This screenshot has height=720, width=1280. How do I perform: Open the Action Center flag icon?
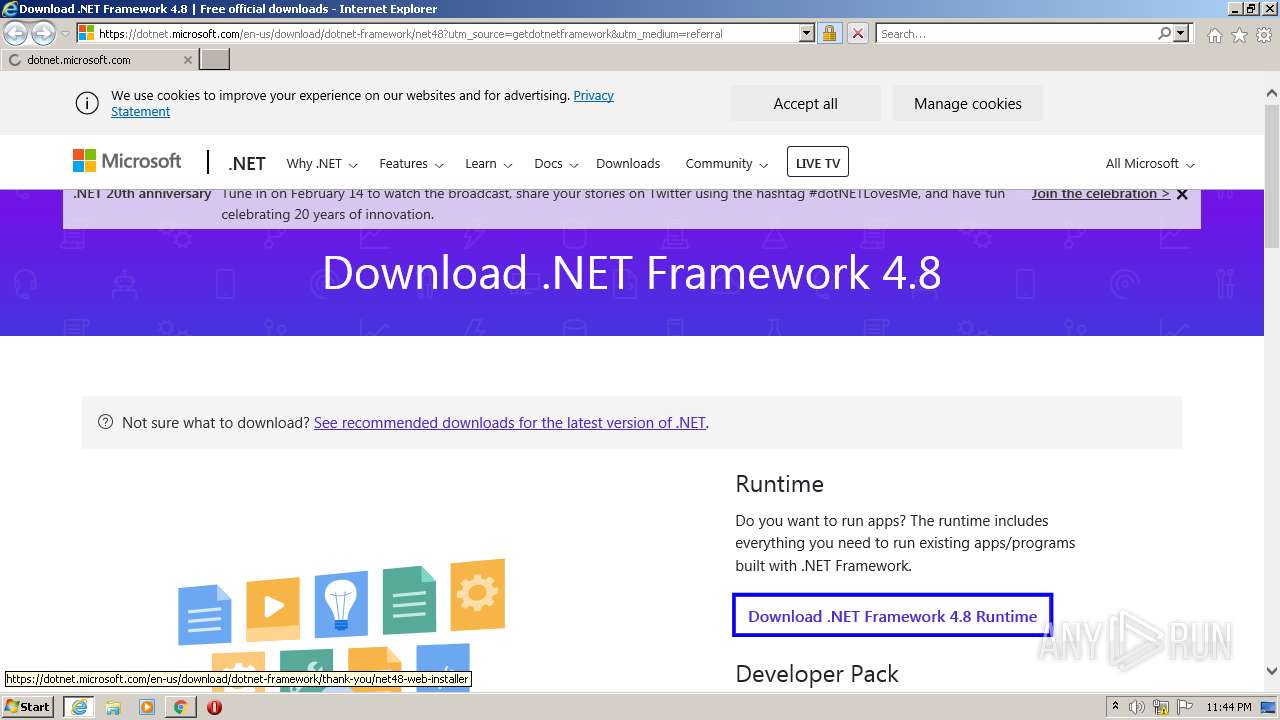click(x=1184, y=707)
